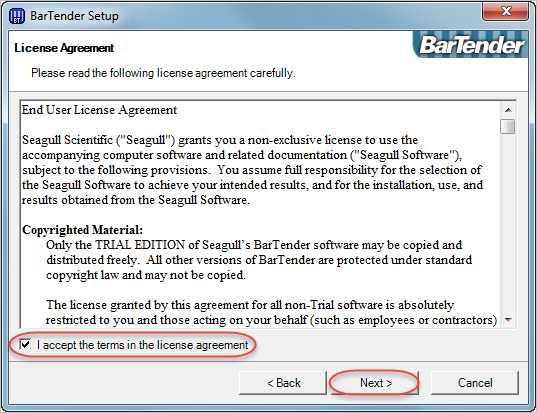Close the BarTender Setup window
Viewport: 537px width, 413px height.
point(505,11)
